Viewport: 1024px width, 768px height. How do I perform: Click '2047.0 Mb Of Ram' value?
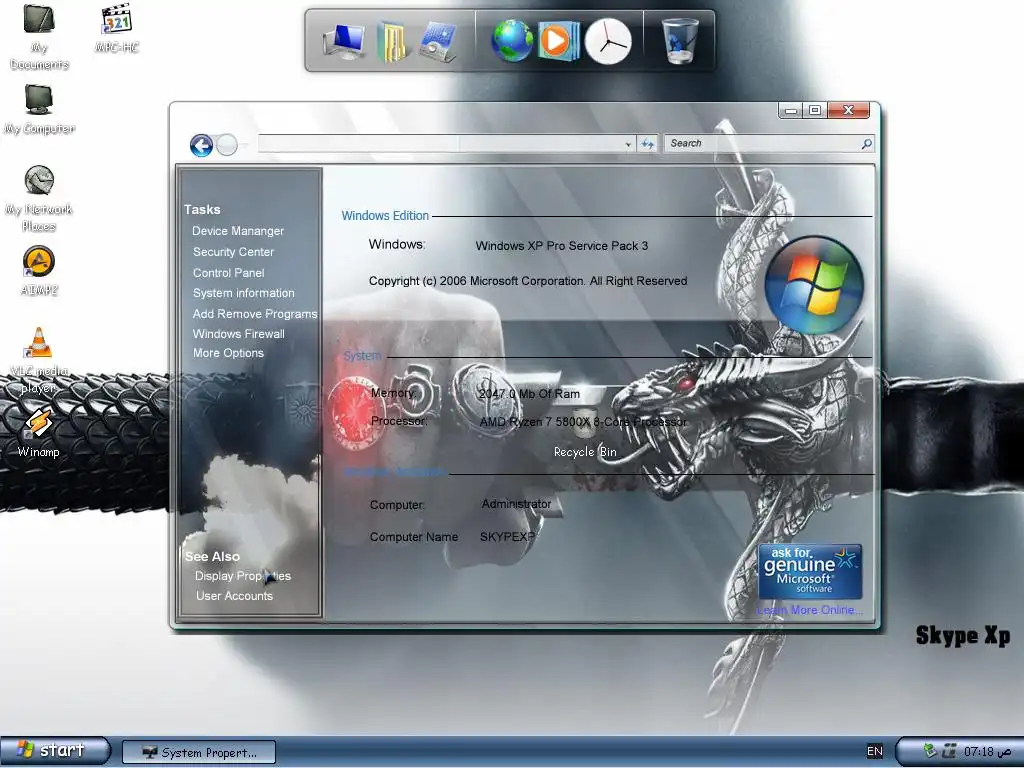click(529, 394)
